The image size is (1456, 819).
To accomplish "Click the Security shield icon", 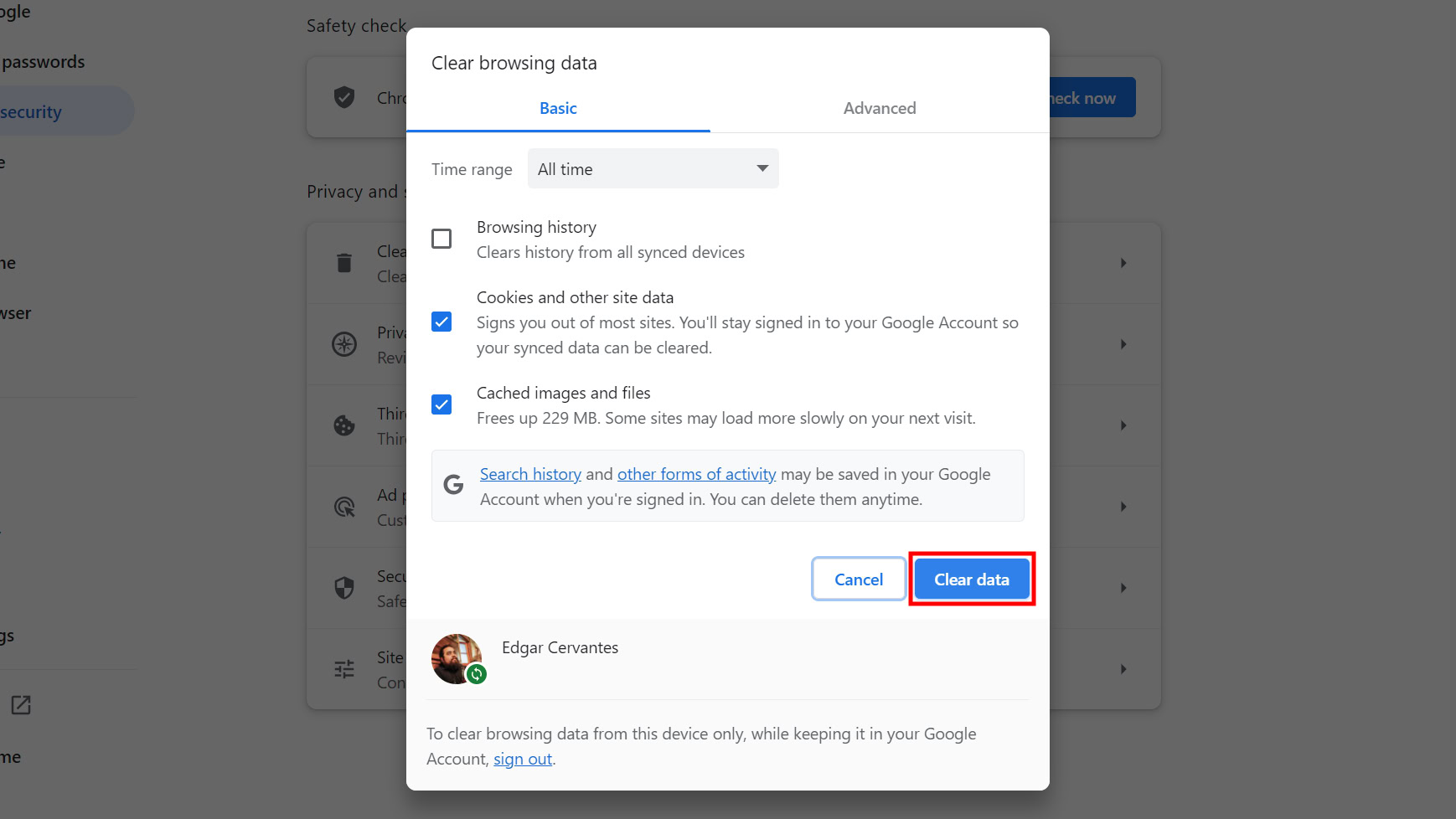I will click(x=344, y=588).
